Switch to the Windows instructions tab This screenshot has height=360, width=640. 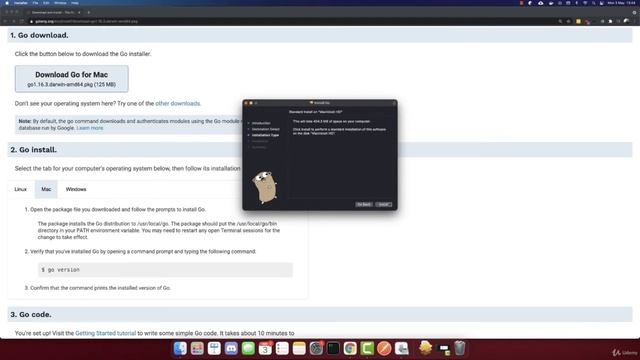click(x=76, y=189)
